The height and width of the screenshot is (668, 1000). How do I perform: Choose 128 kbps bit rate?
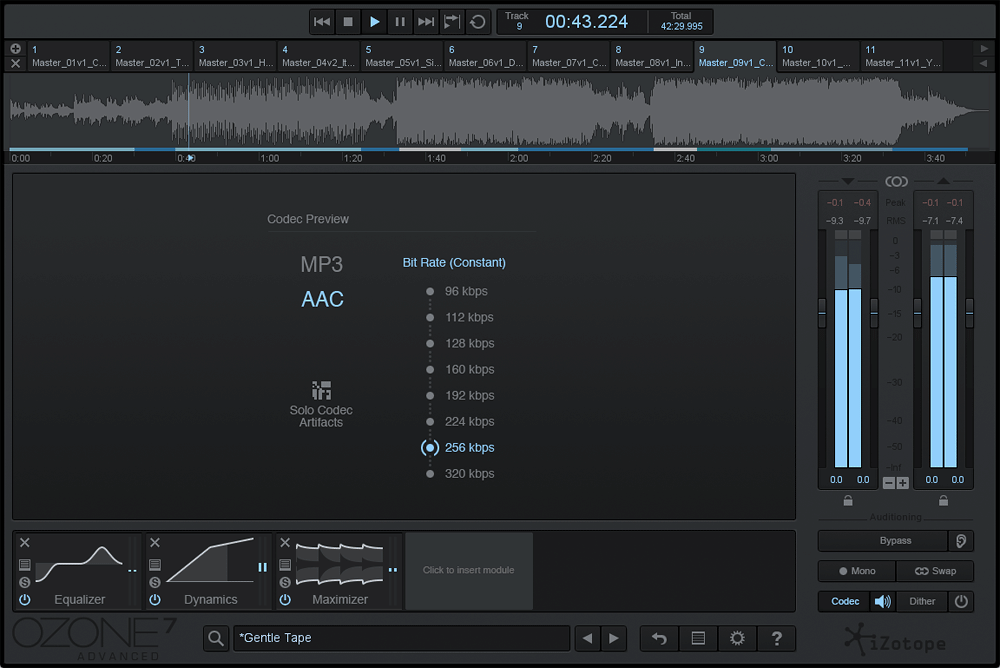tap(460, 343)
